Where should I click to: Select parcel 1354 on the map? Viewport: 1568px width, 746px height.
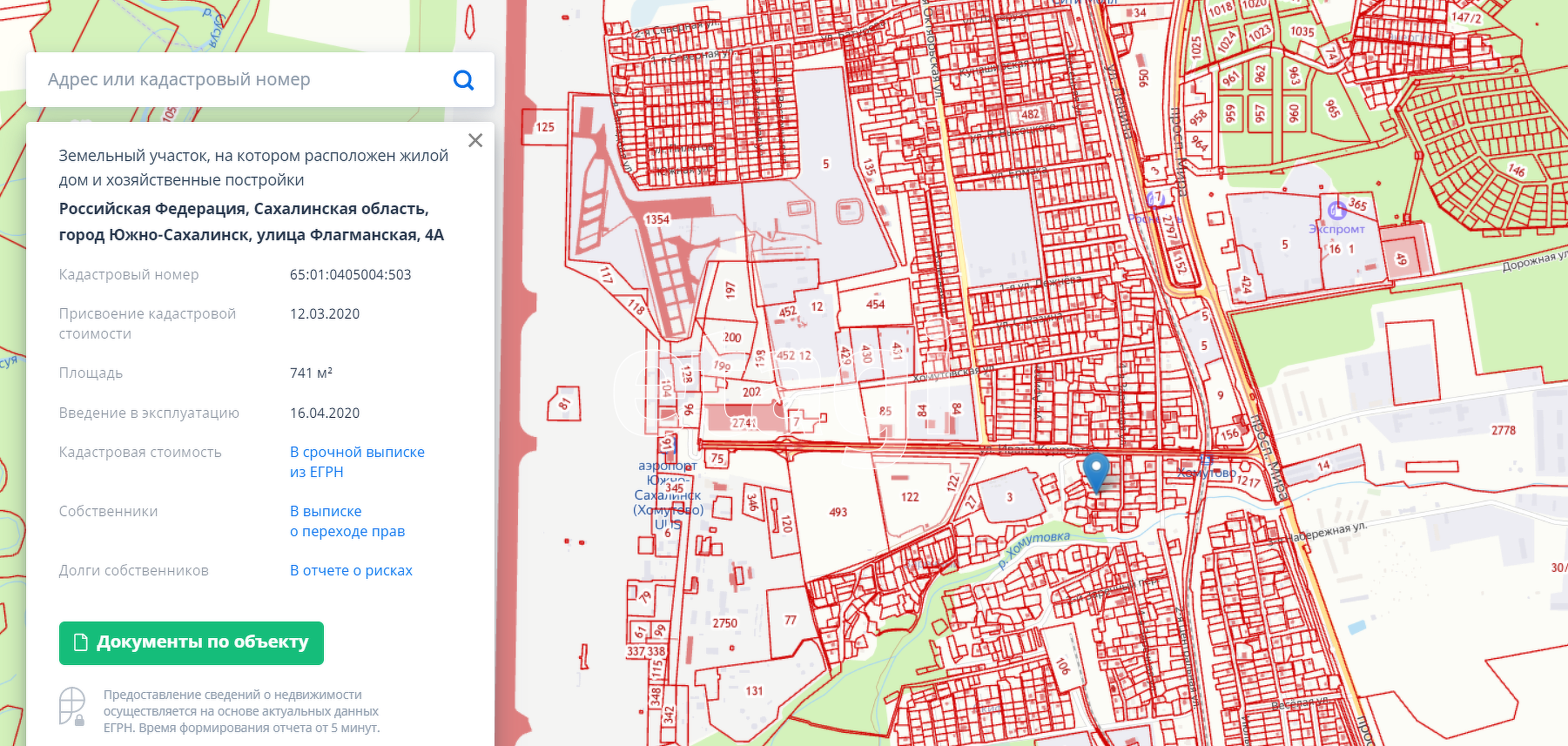coord(656,219)
